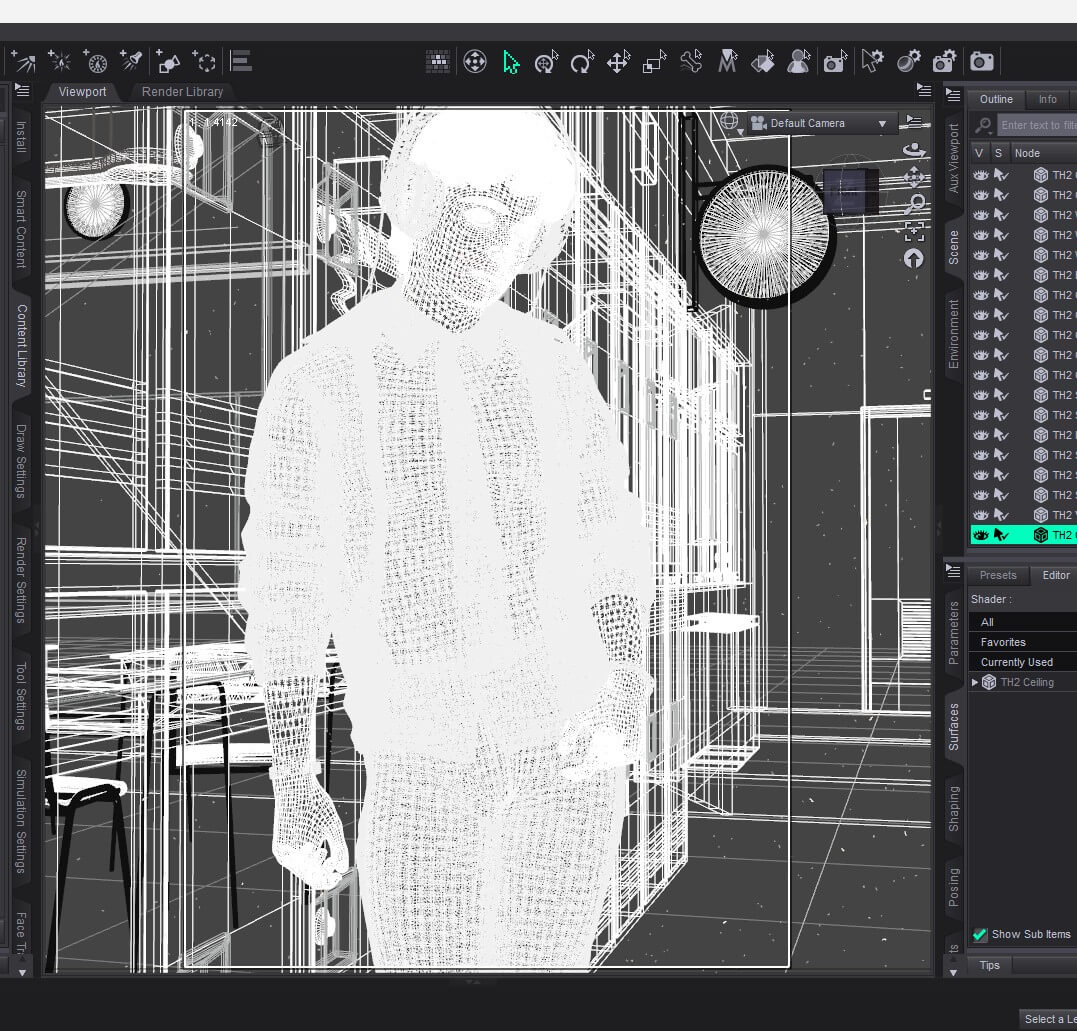This screenshot has width=1077, height=1031.
Task: Select the Favorites shader filter
Action: click(x=1023, y=642)
